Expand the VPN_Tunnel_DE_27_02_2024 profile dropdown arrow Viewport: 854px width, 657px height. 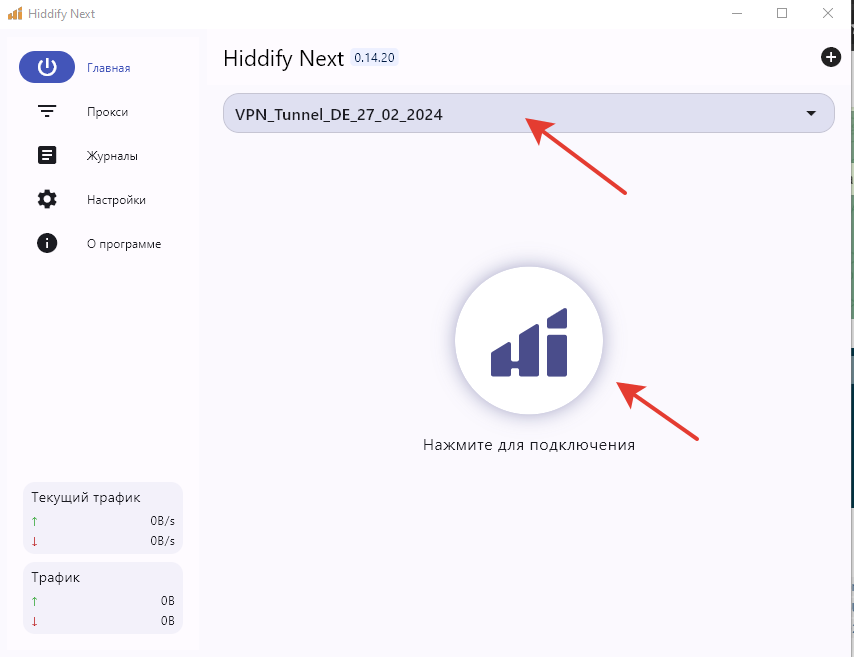click(811, 113)
